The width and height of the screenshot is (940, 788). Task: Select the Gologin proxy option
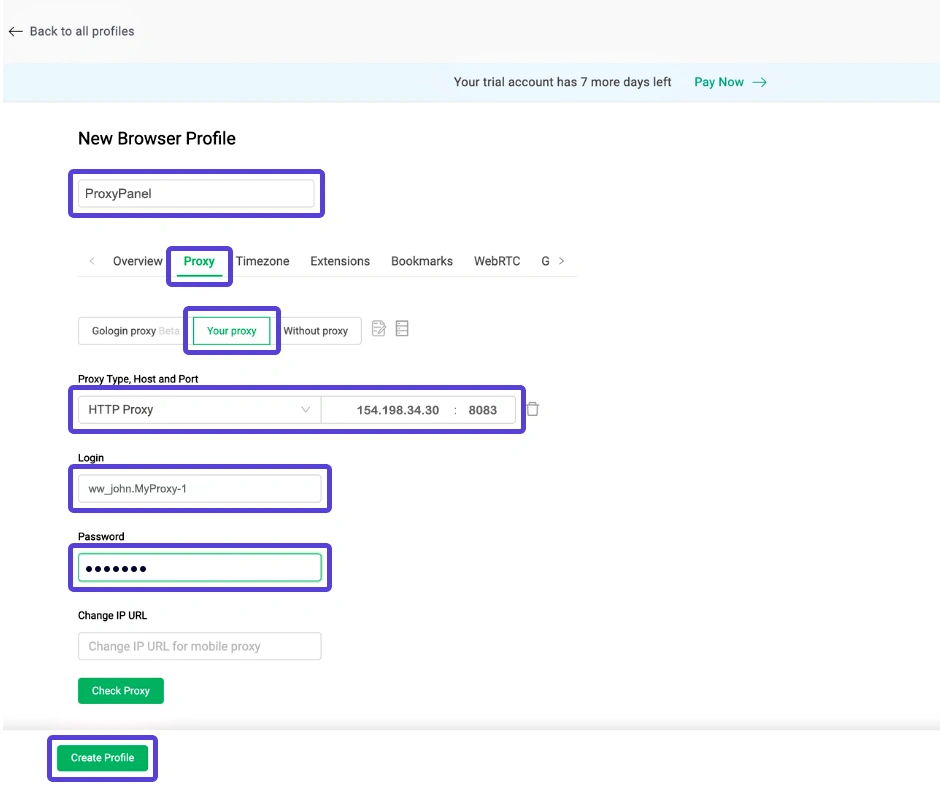coord(131,330)
